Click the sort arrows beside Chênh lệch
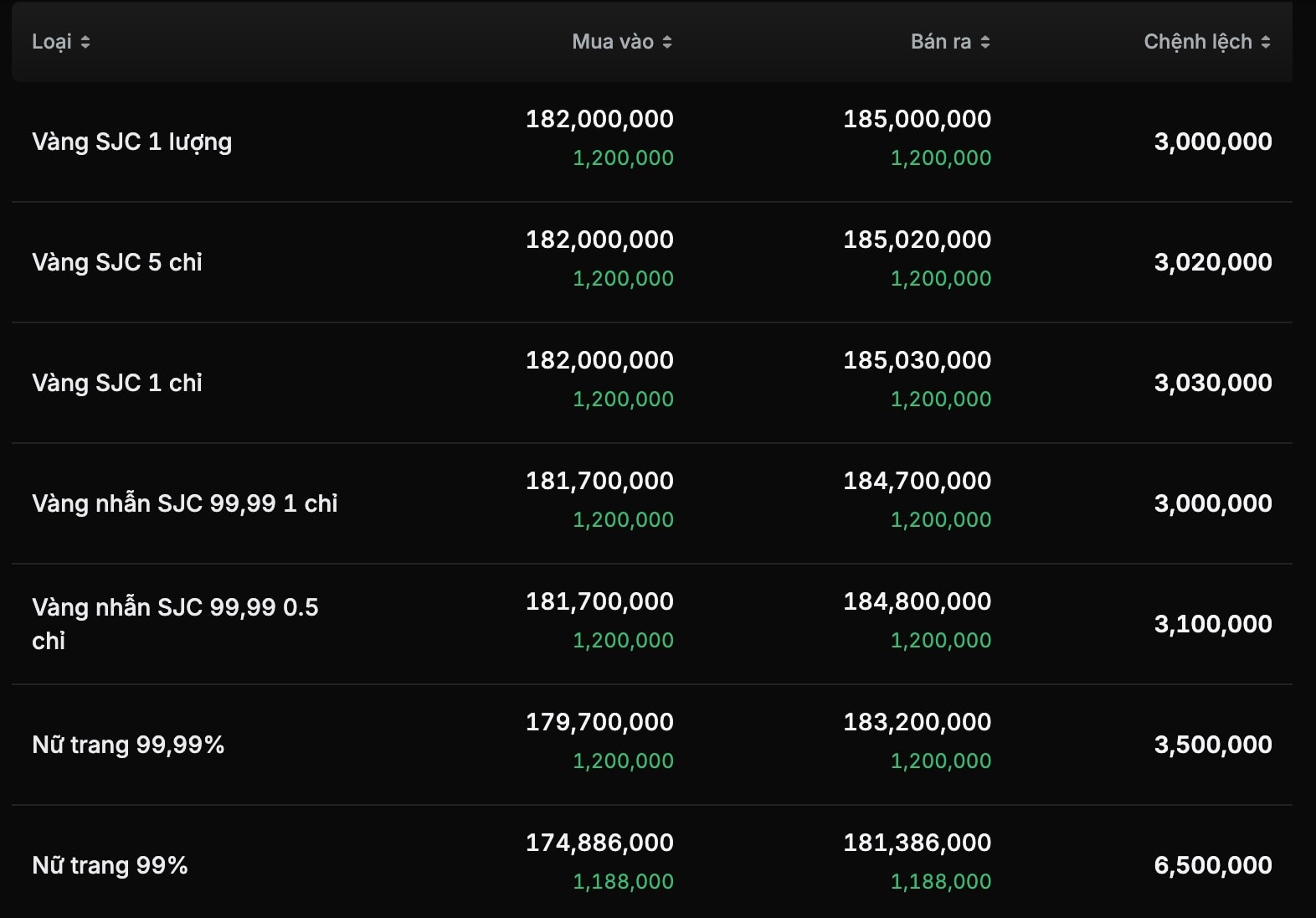 tap(1266, 42)
